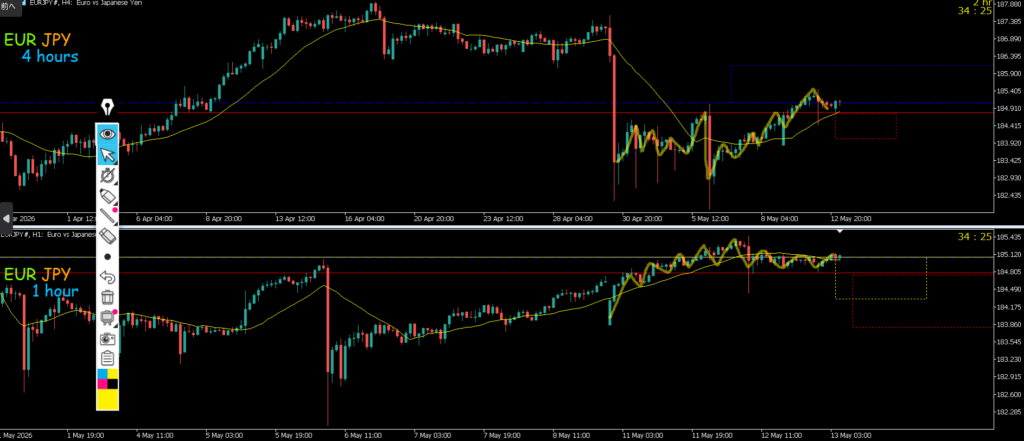Select the cyan color swatch
The width and height of the screenshot is (1024, 441).
(102, 374)
